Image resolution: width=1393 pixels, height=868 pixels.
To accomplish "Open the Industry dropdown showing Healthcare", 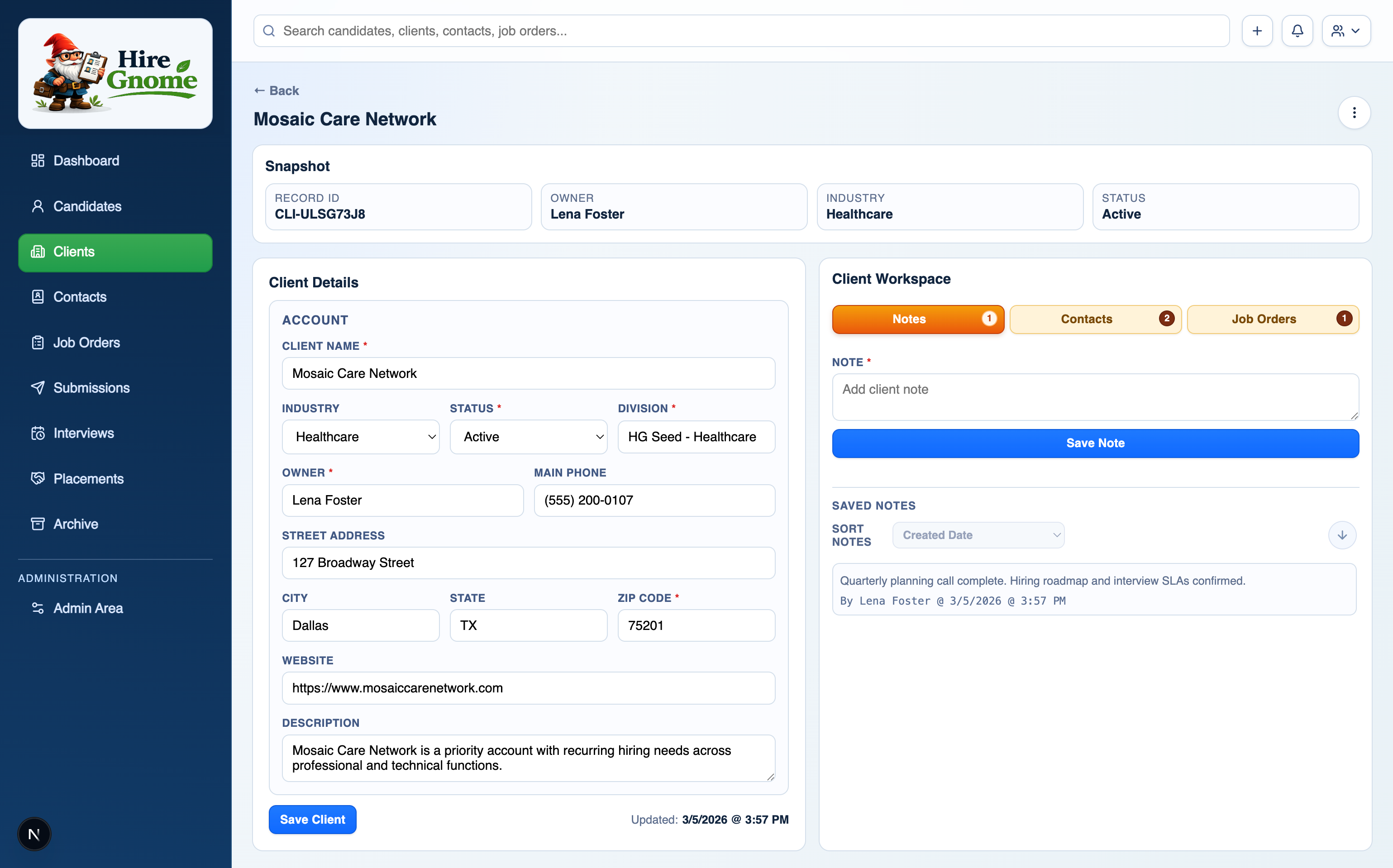I will [360, 437].
